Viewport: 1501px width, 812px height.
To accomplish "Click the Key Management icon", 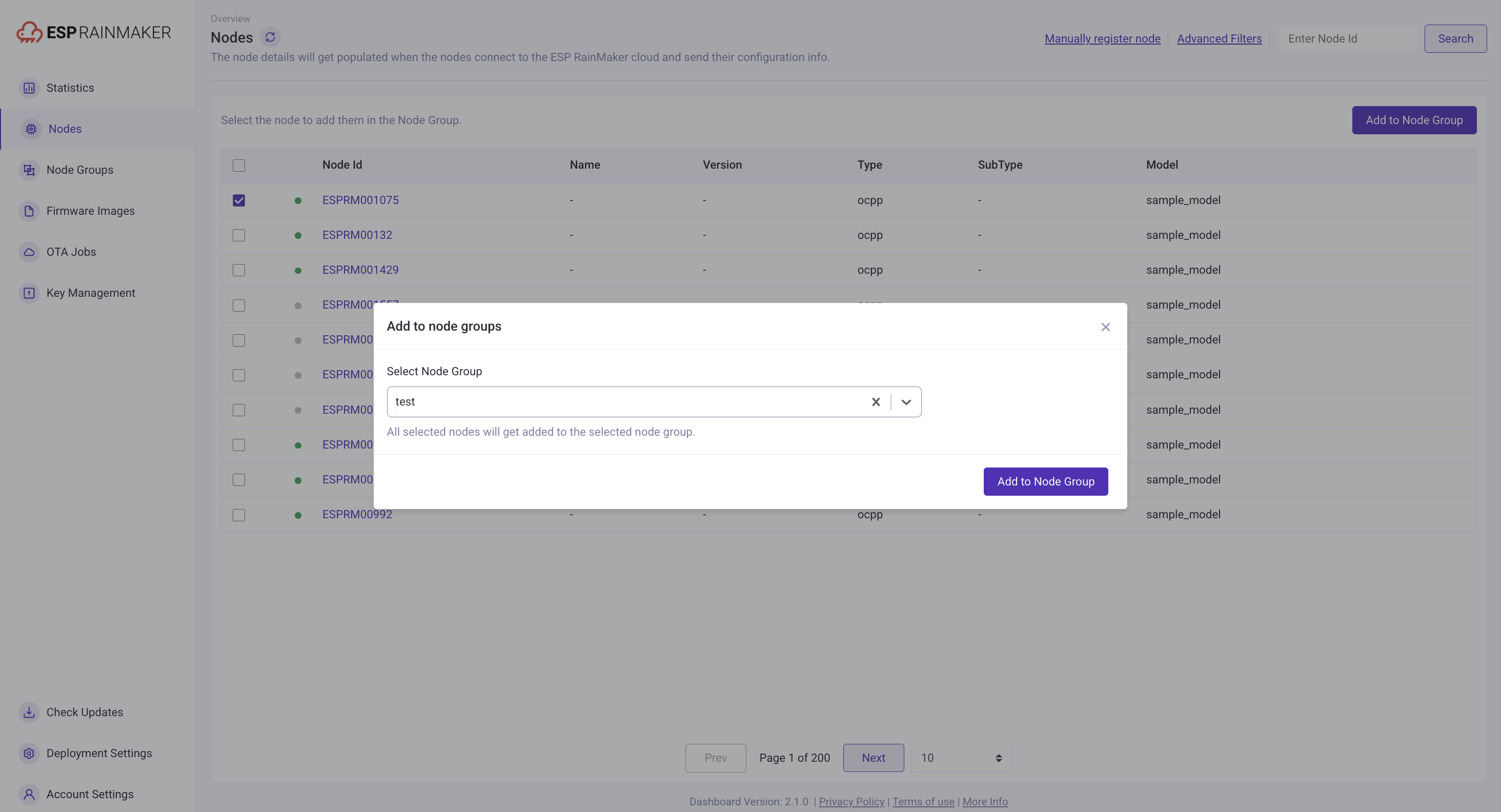I will 29,293.
